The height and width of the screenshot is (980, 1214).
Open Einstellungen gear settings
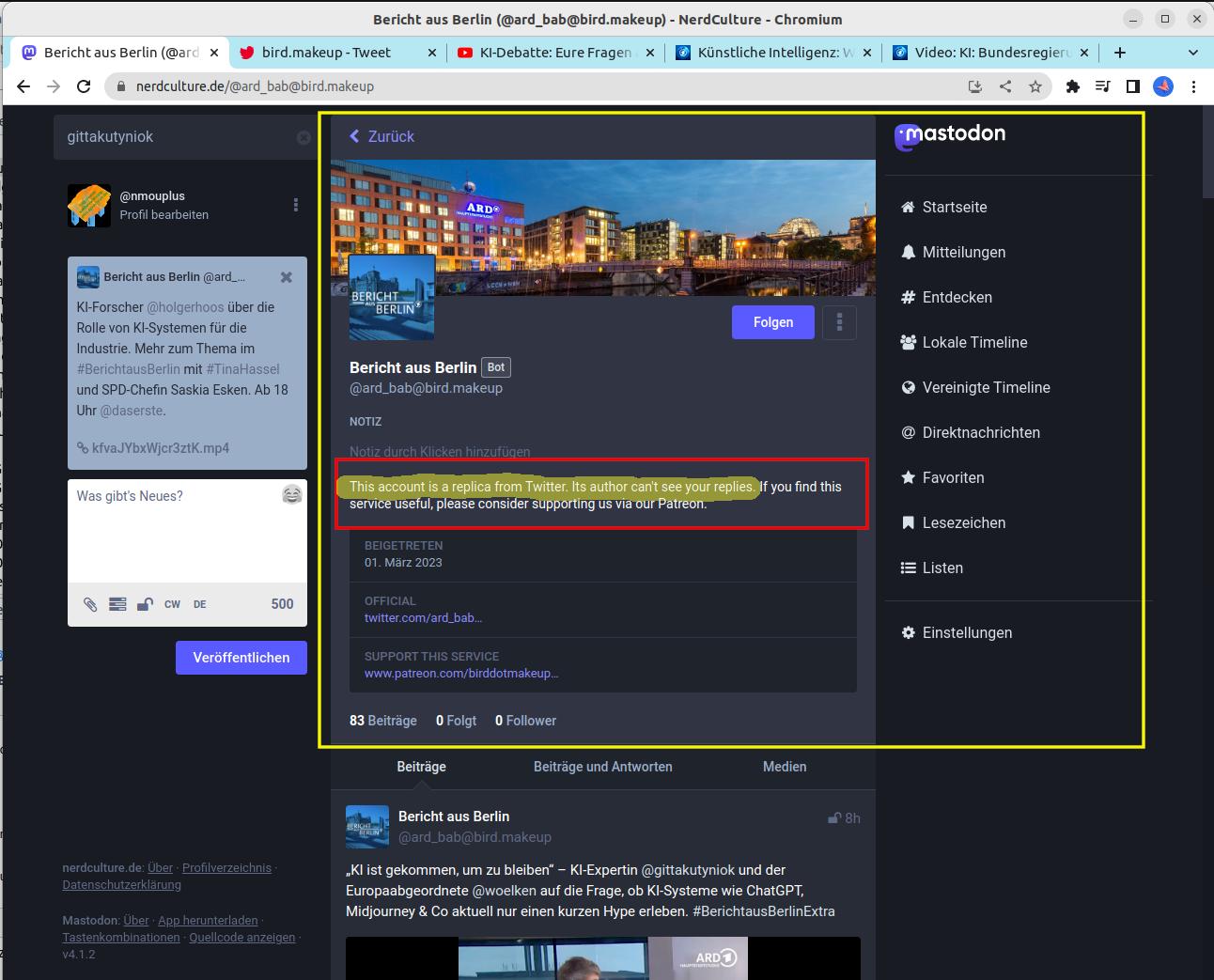point(957,632)
